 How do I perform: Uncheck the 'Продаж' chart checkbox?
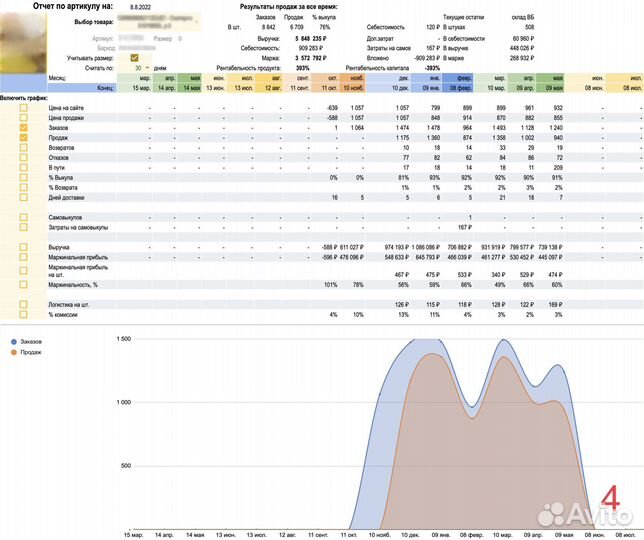tap(24, 139)
